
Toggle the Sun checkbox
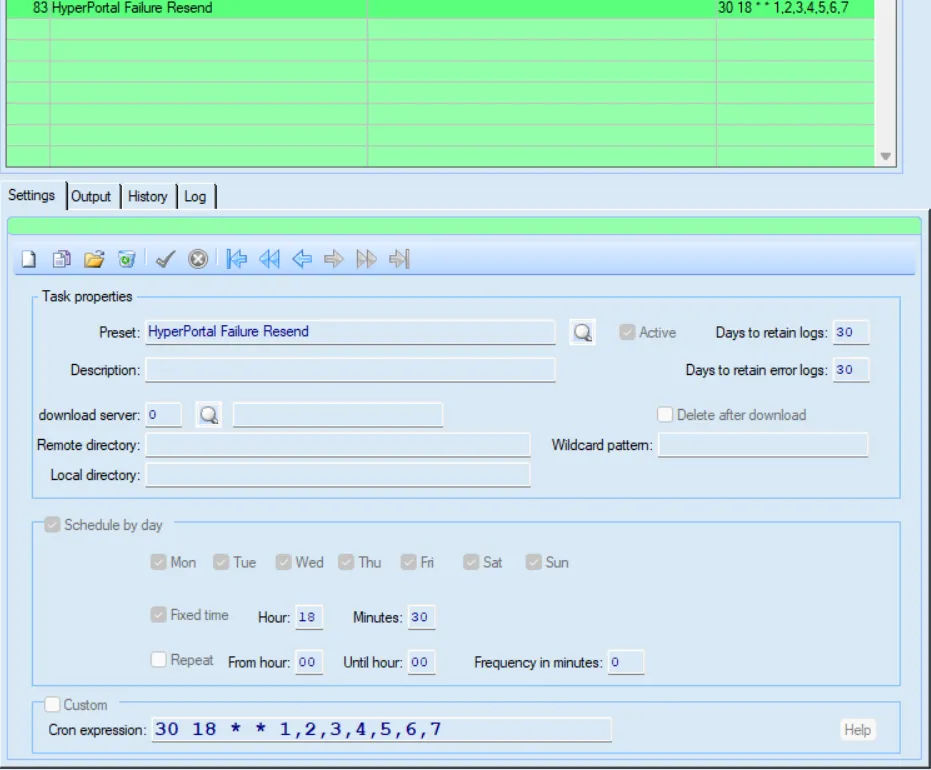534,562
